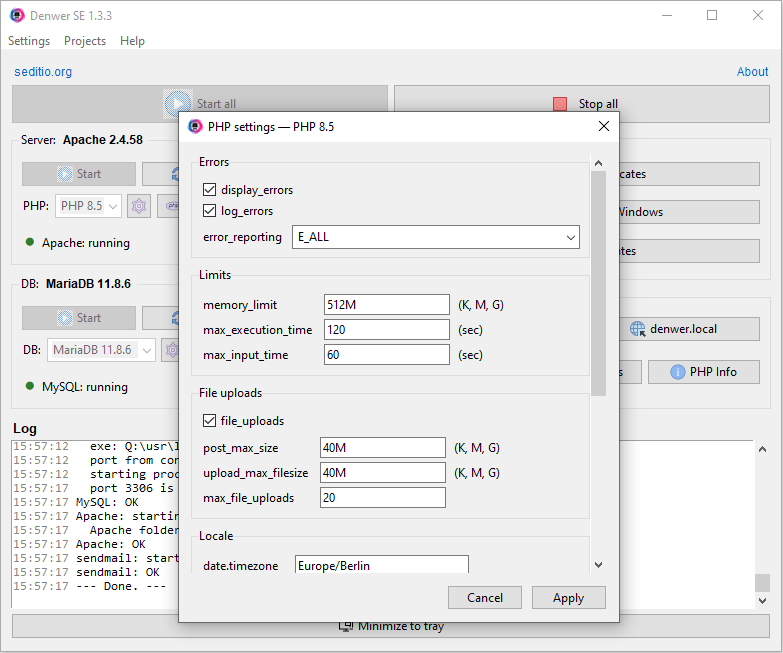Click the memory_limit field
783x653 pixels.
(x=387, y=305)
